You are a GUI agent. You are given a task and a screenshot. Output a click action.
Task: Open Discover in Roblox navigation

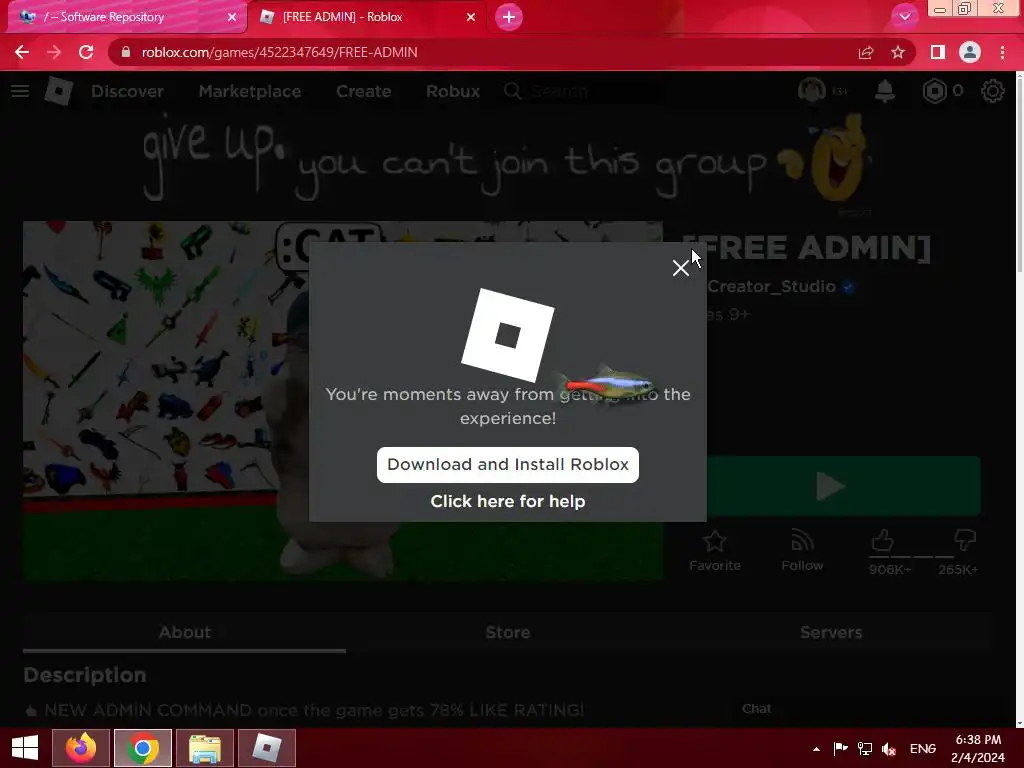click(127, 91)
